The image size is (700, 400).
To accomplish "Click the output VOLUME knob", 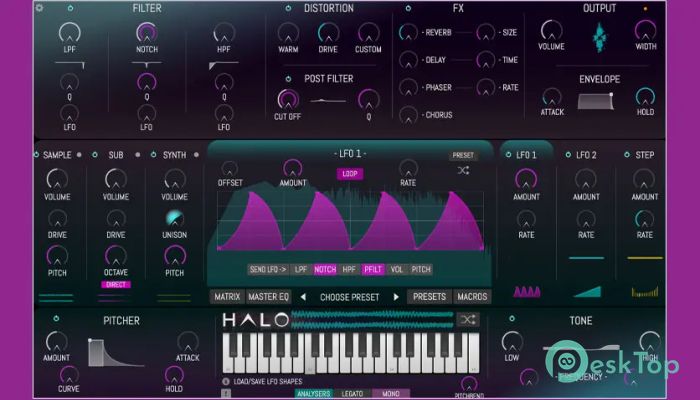I will click(552, 30).
